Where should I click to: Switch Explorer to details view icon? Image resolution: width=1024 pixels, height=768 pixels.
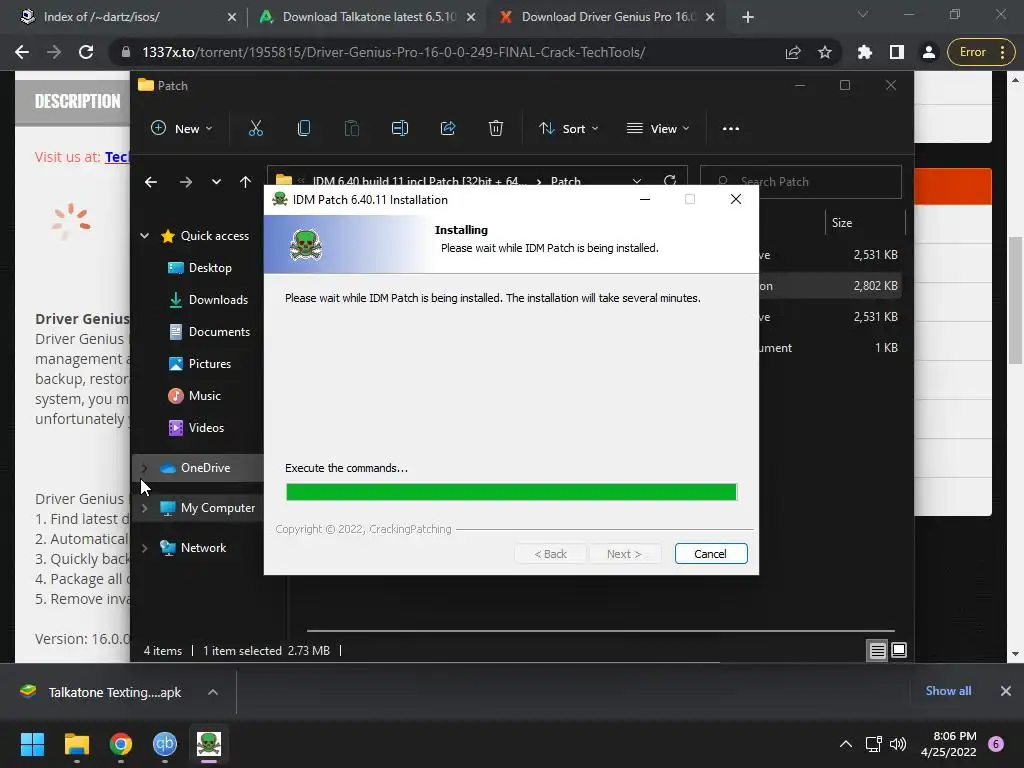point(877,650)
